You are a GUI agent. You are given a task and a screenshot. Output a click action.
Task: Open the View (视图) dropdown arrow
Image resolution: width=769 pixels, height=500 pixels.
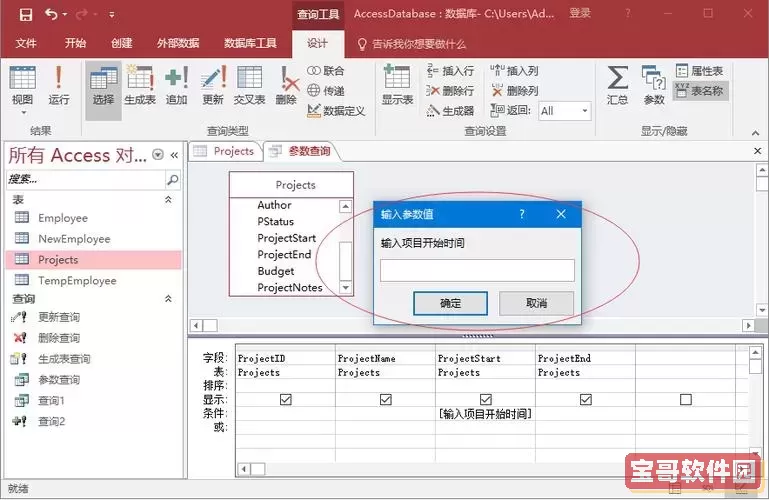pyautogui.click(x=23, y=113)
